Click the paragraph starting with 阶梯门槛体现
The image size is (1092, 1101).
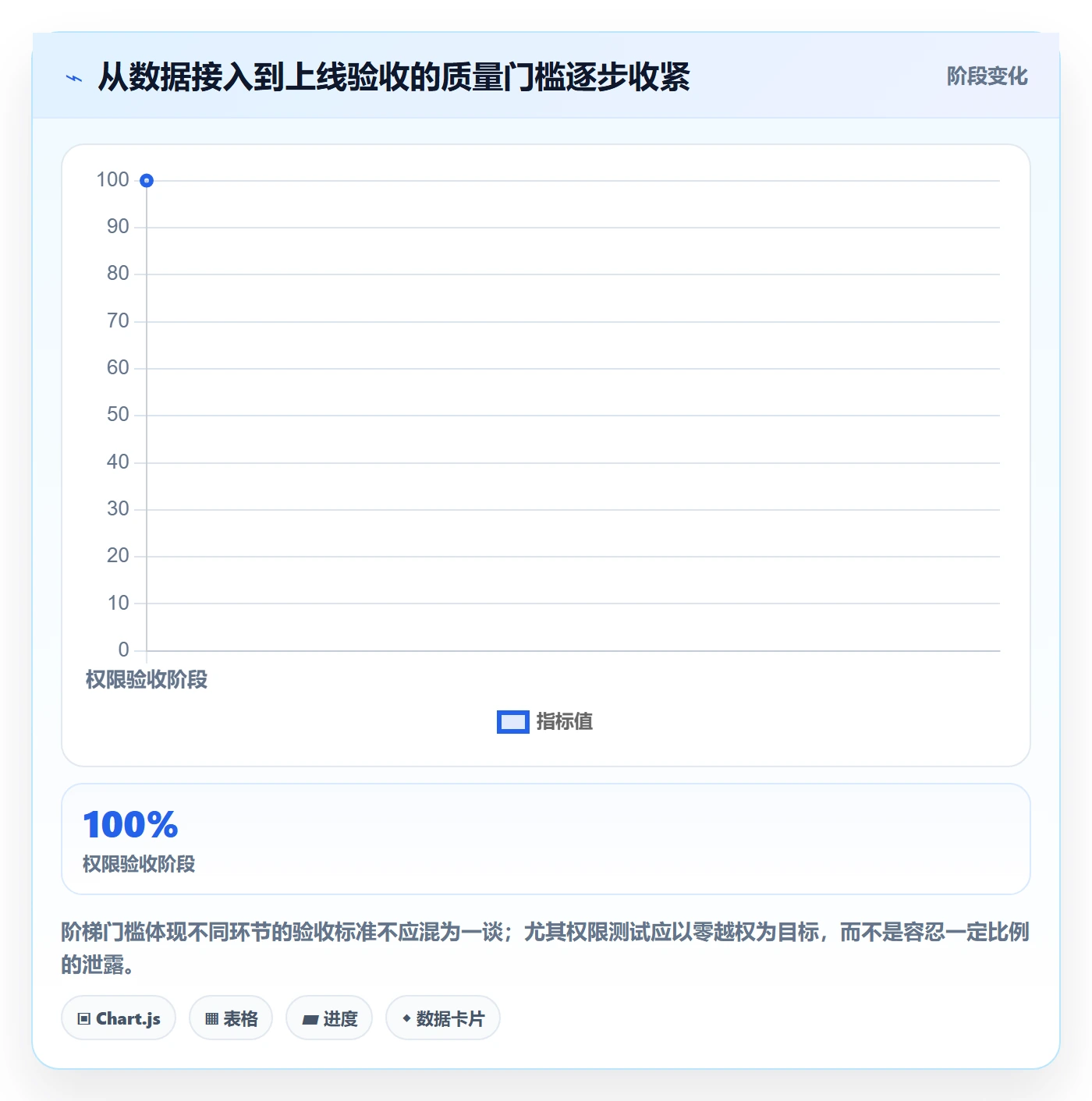(545, 948)
